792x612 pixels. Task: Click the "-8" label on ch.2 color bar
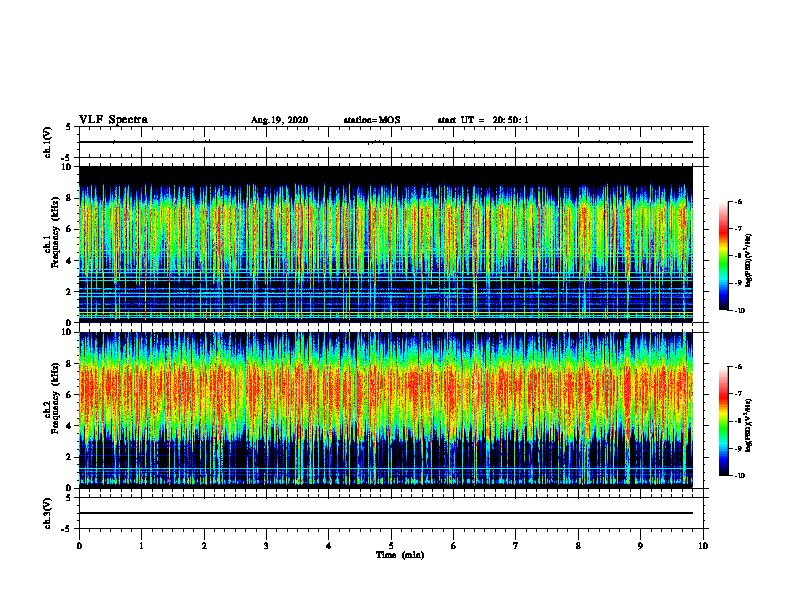click(738, 421)
